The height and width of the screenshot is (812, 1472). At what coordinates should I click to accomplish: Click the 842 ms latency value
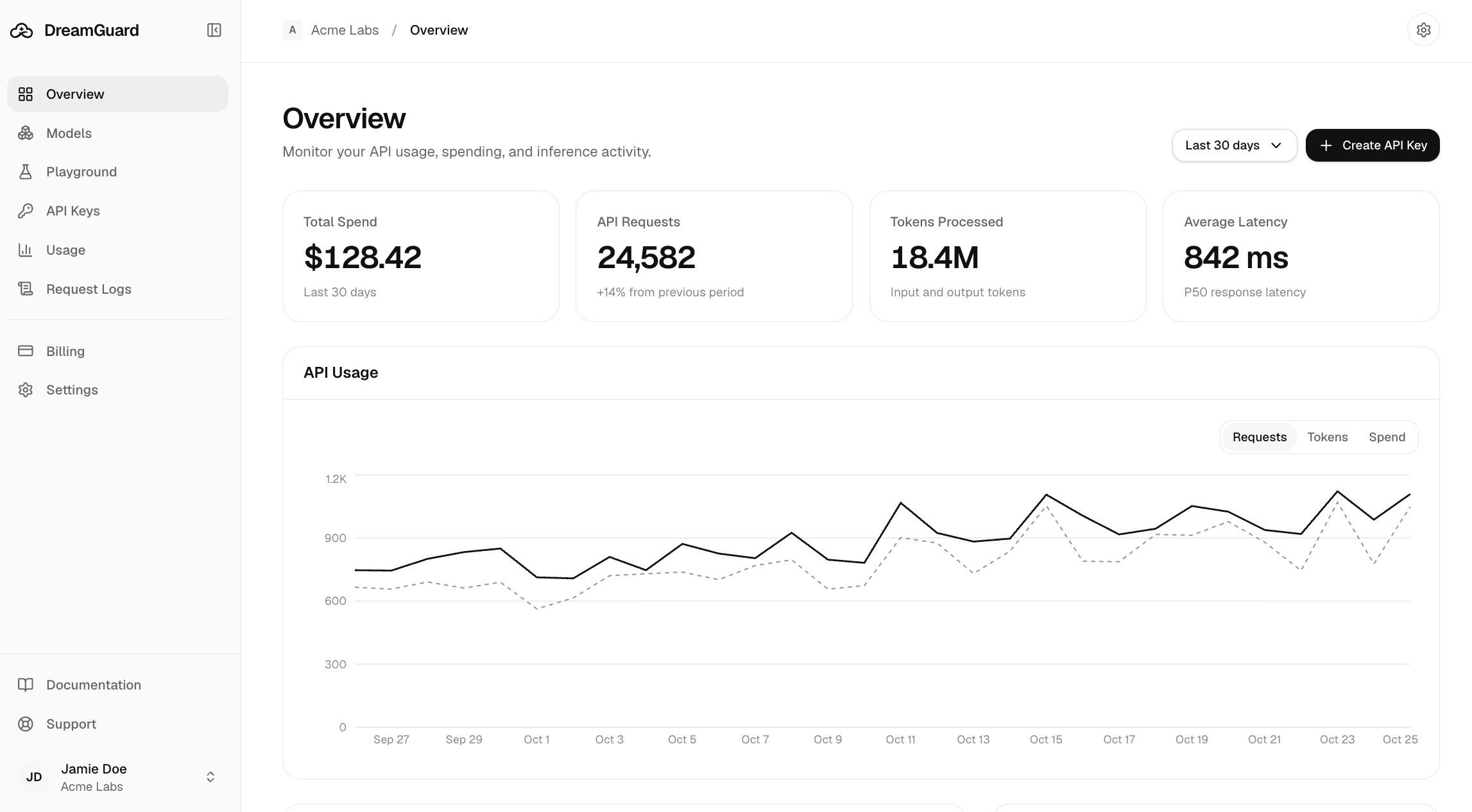tap(1236, 257)
